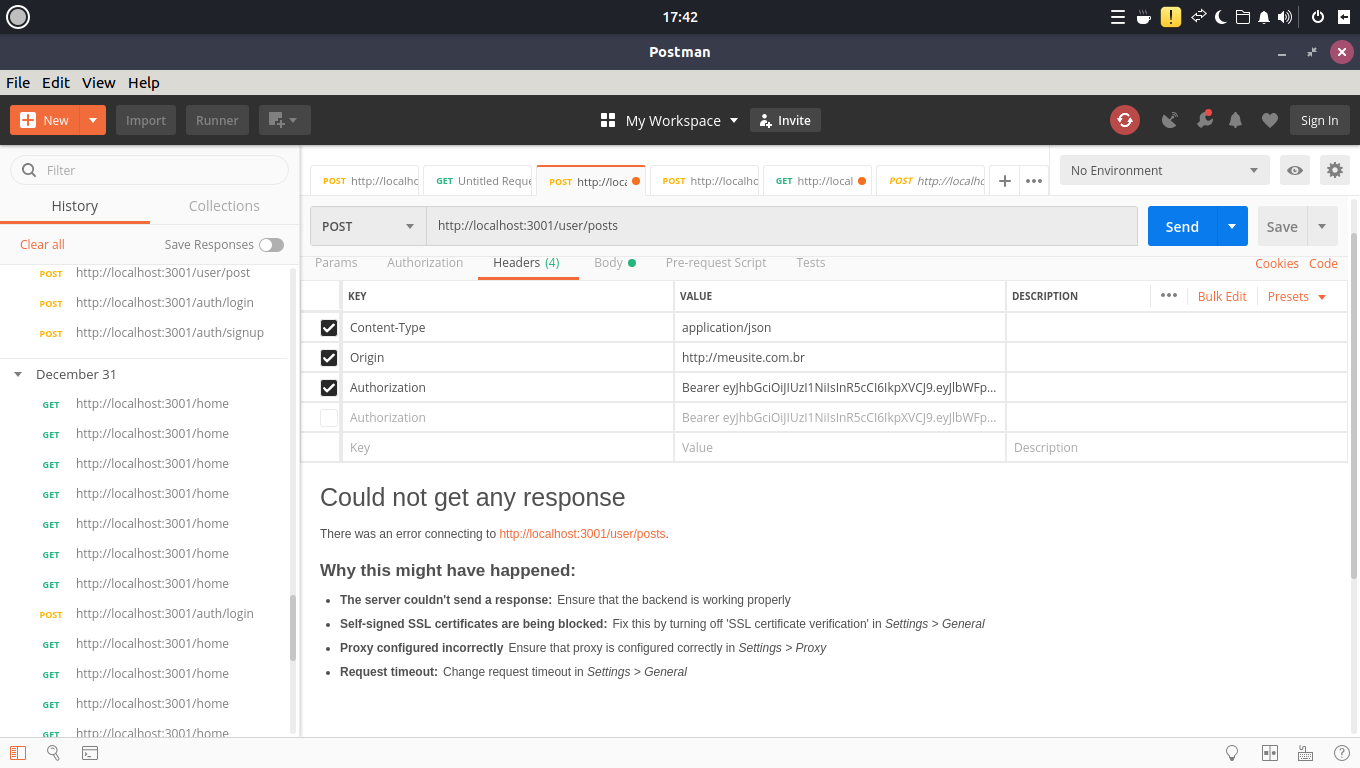Viewport: 1360px width, 768px height.
Task: Uncheck the Origin header checkbox
Action: (x=329, y=358)
